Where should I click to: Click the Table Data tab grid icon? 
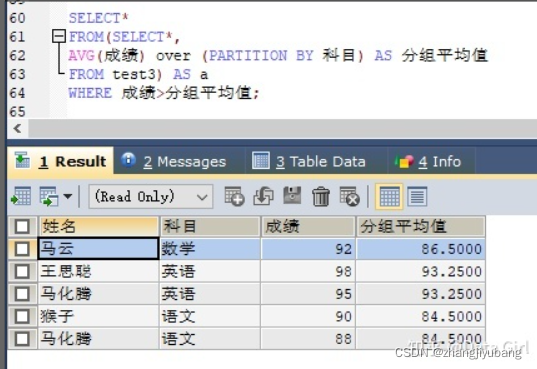point(261,160)
